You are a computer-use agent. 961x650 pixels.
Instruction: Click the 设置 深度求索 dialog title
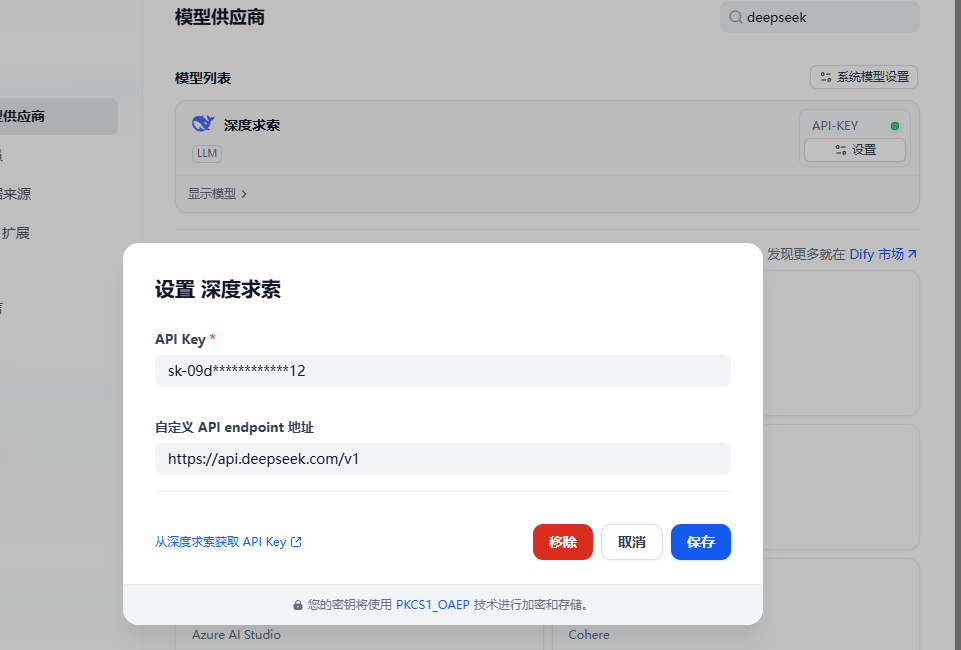tap(218, 289)
